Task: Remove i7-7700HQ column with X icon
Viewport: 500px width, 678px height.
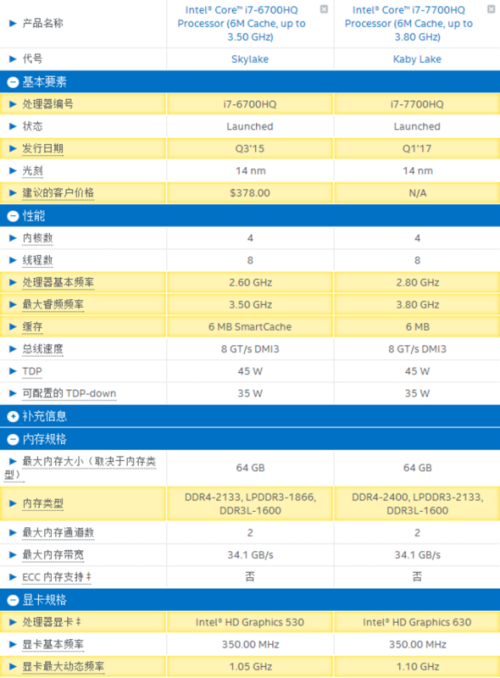Action: tap(491, 9)
